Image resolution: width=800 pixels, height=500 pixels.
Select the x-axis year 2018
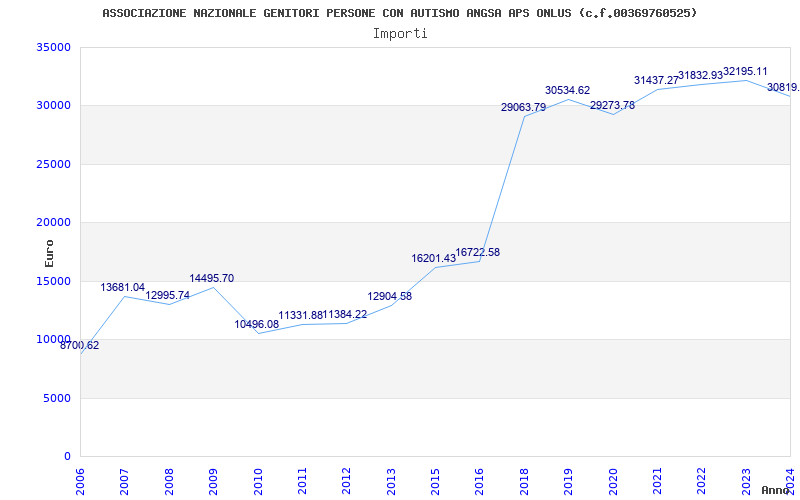[x=524, y=481]
